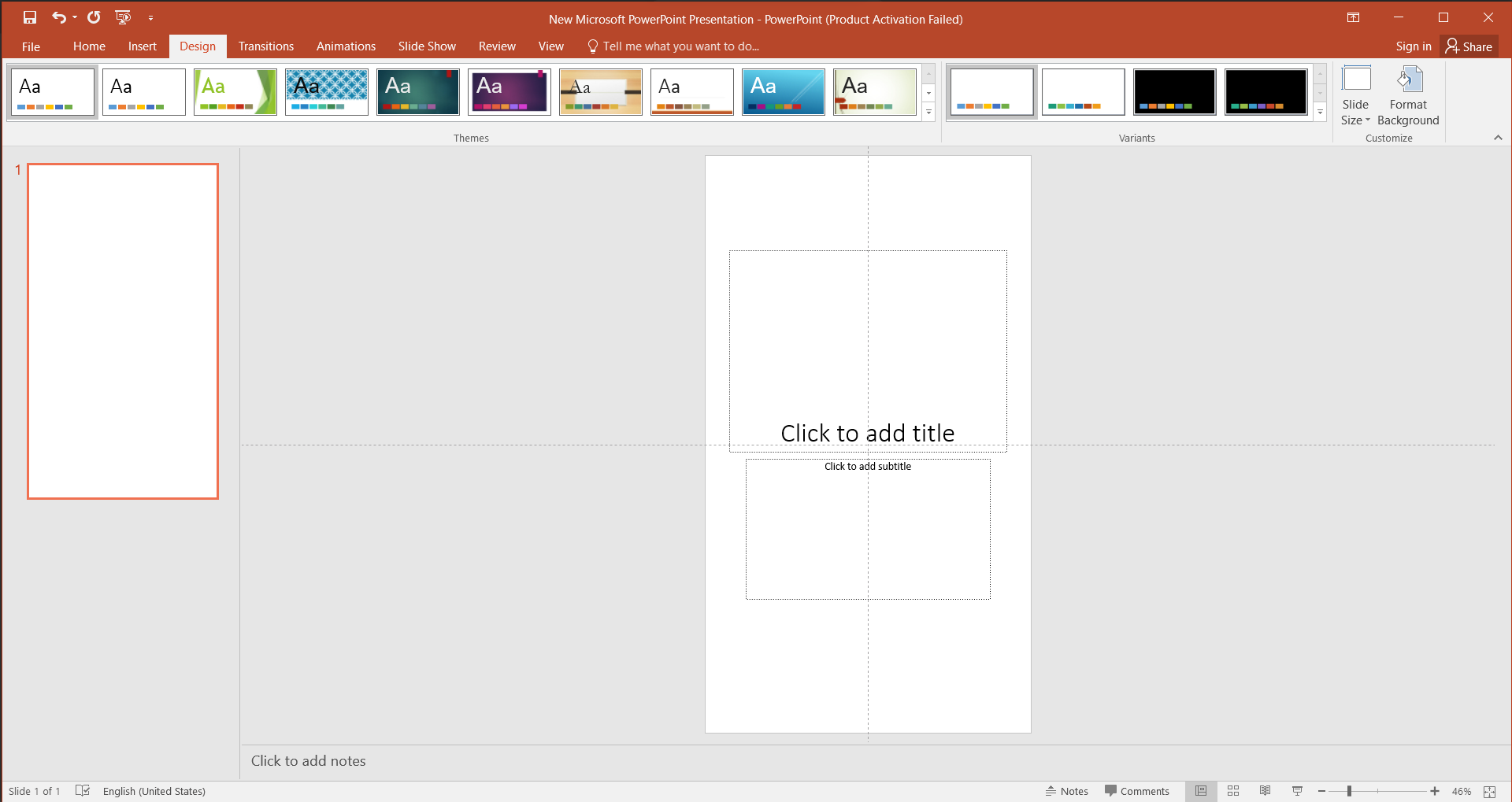1512x802 pixels.
Task: Apply the green Facet theme
Action: 235,92
